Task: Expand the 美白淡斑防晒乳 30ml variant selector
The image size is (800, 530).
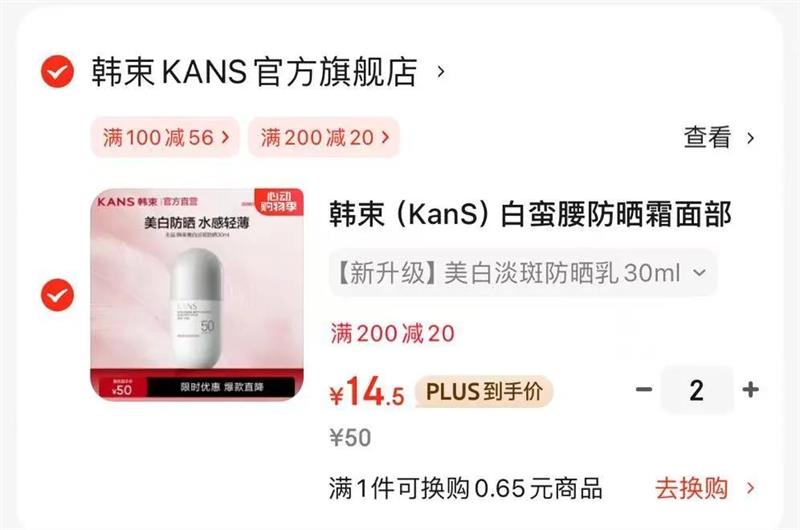Action: [x=523, y=273]
